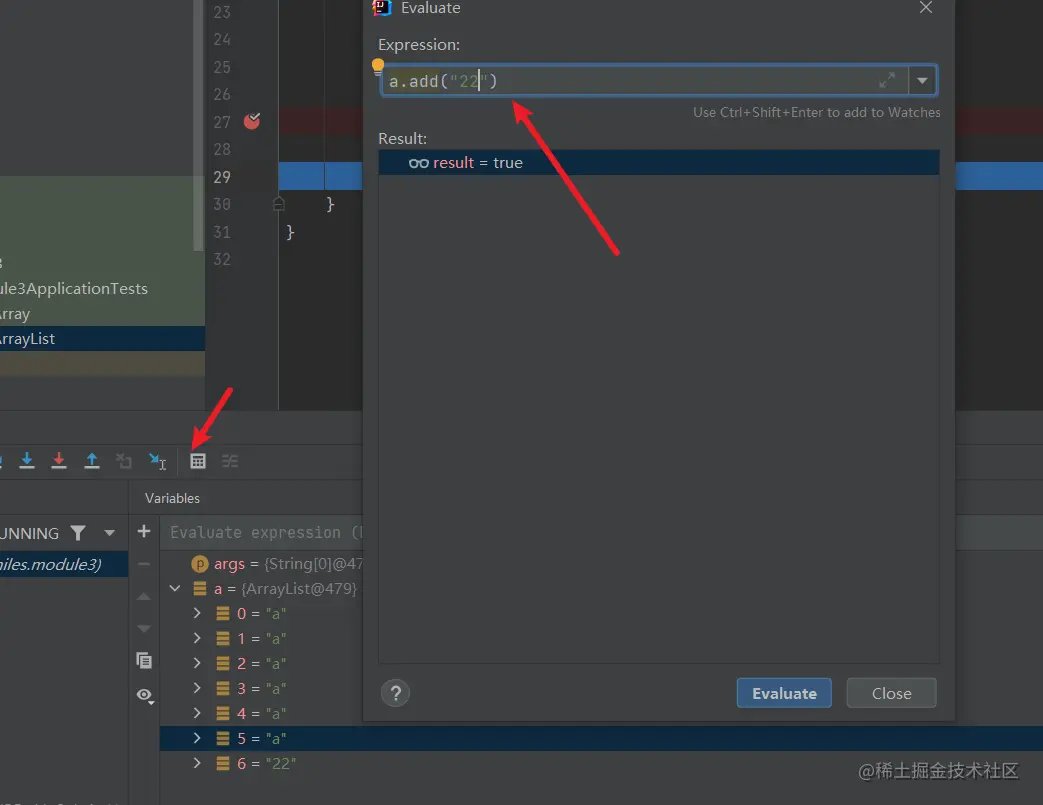Click the duplicate watch copy icon

click(144, 660)
